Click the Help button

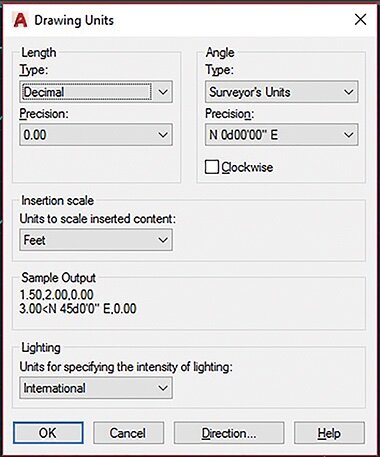329,433
